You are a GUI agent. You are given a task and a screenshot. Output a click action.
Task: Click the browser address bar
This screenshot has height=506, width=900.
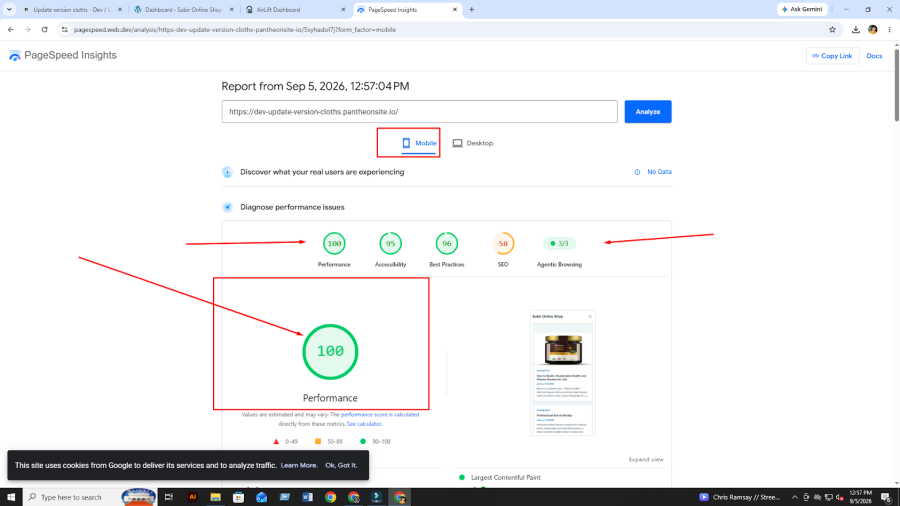(448, 29)
